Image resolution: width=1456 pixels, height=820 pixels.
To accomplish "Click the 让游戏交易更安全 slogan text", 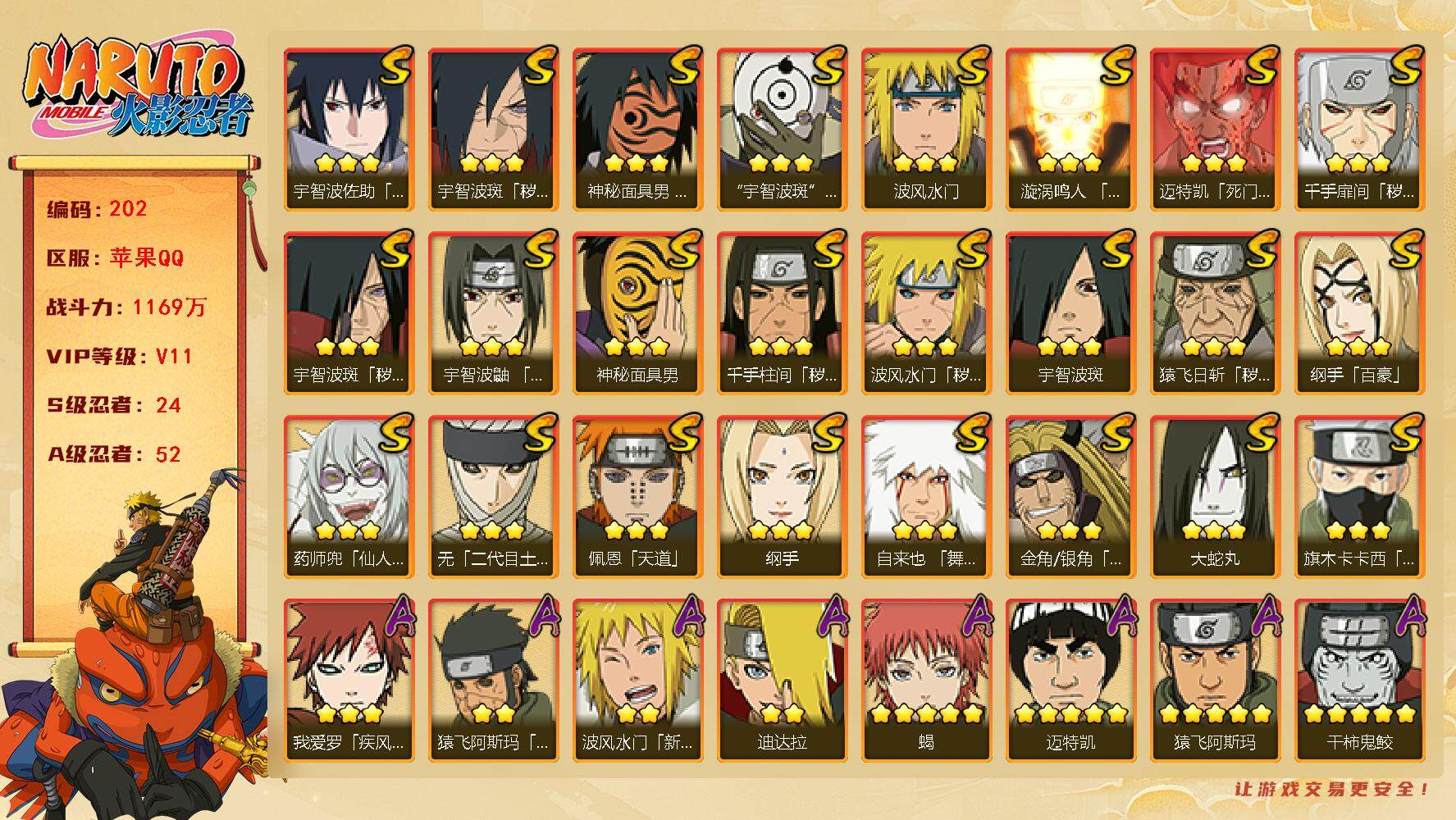I will pos(1332,790).
